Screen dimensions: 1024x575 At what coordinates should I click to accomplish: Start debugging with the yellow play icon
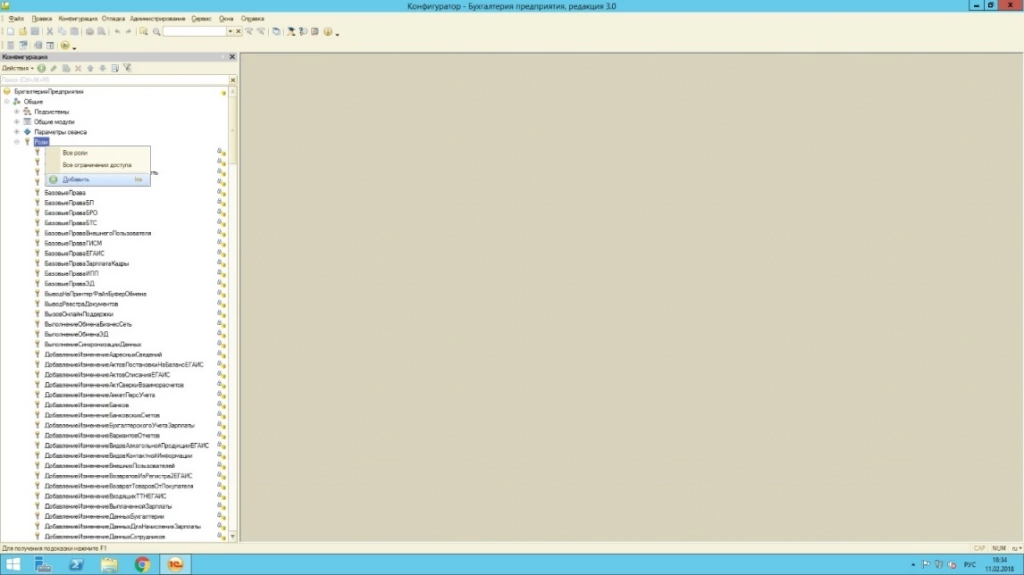click(65, 46)
